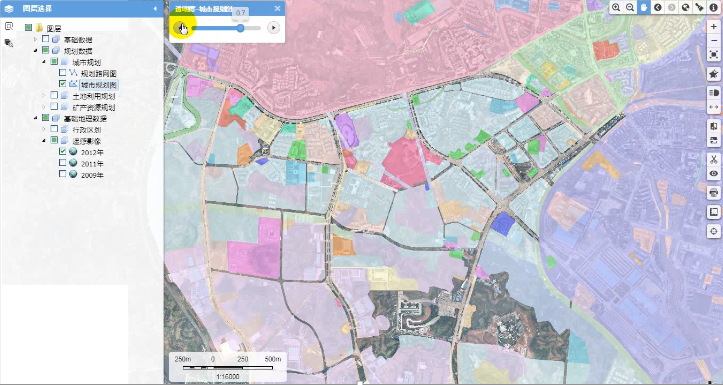
Task: Click the printer icon on the toolbar
Action: coord(714,193)
